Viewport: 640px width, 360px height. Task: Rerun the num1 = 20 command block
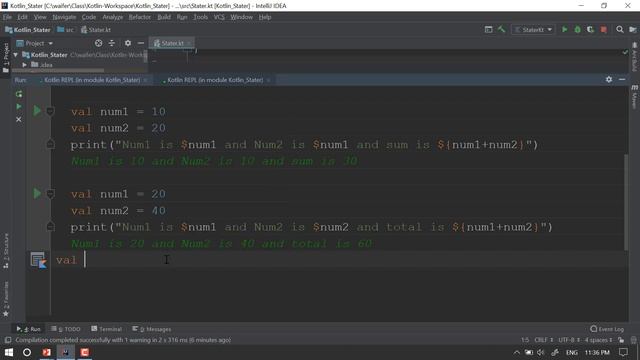(x=37, y=193)
